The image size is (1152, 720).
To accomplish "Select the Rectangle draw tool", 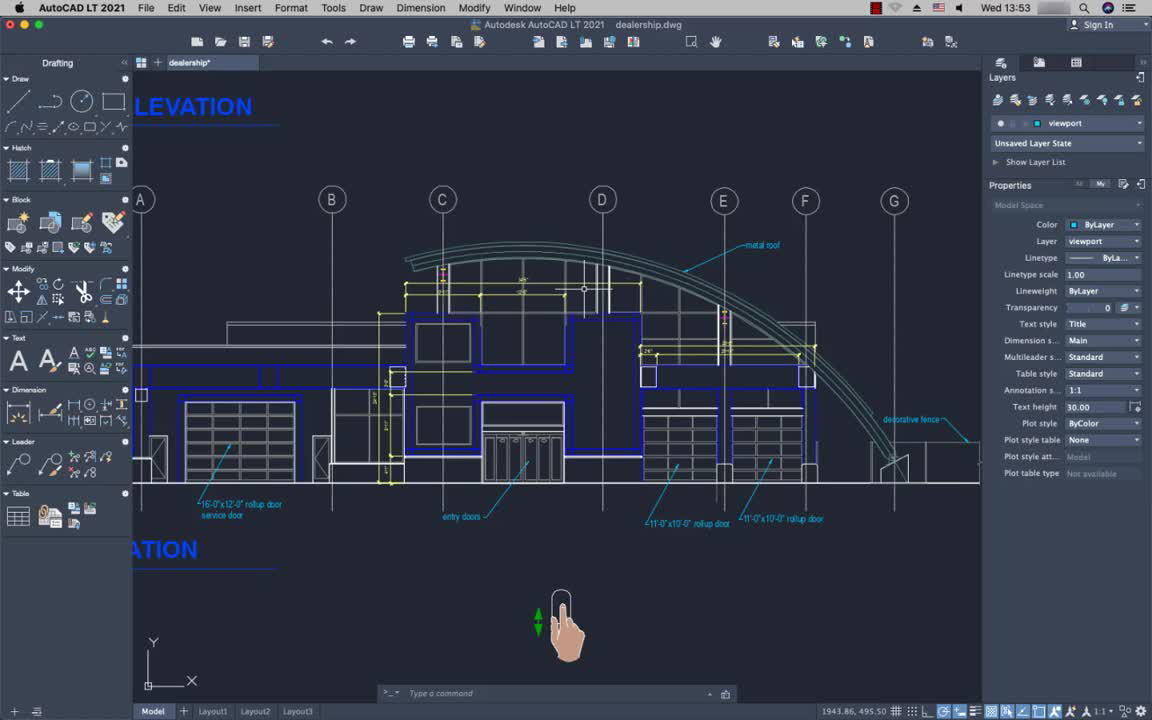I will pyautogui.click(x=113, y=101).
